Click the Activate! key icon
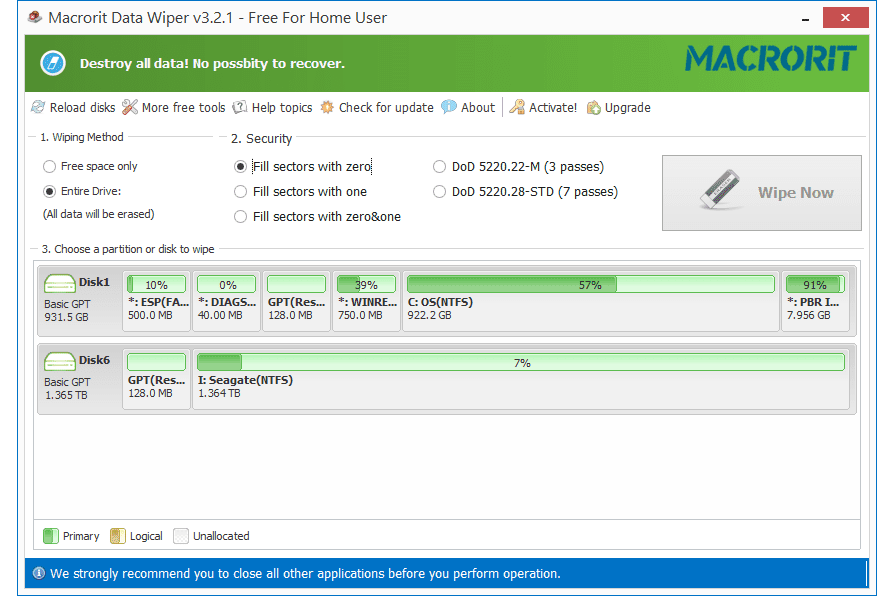Screen dimensions: 894x596 click(518, 108)
